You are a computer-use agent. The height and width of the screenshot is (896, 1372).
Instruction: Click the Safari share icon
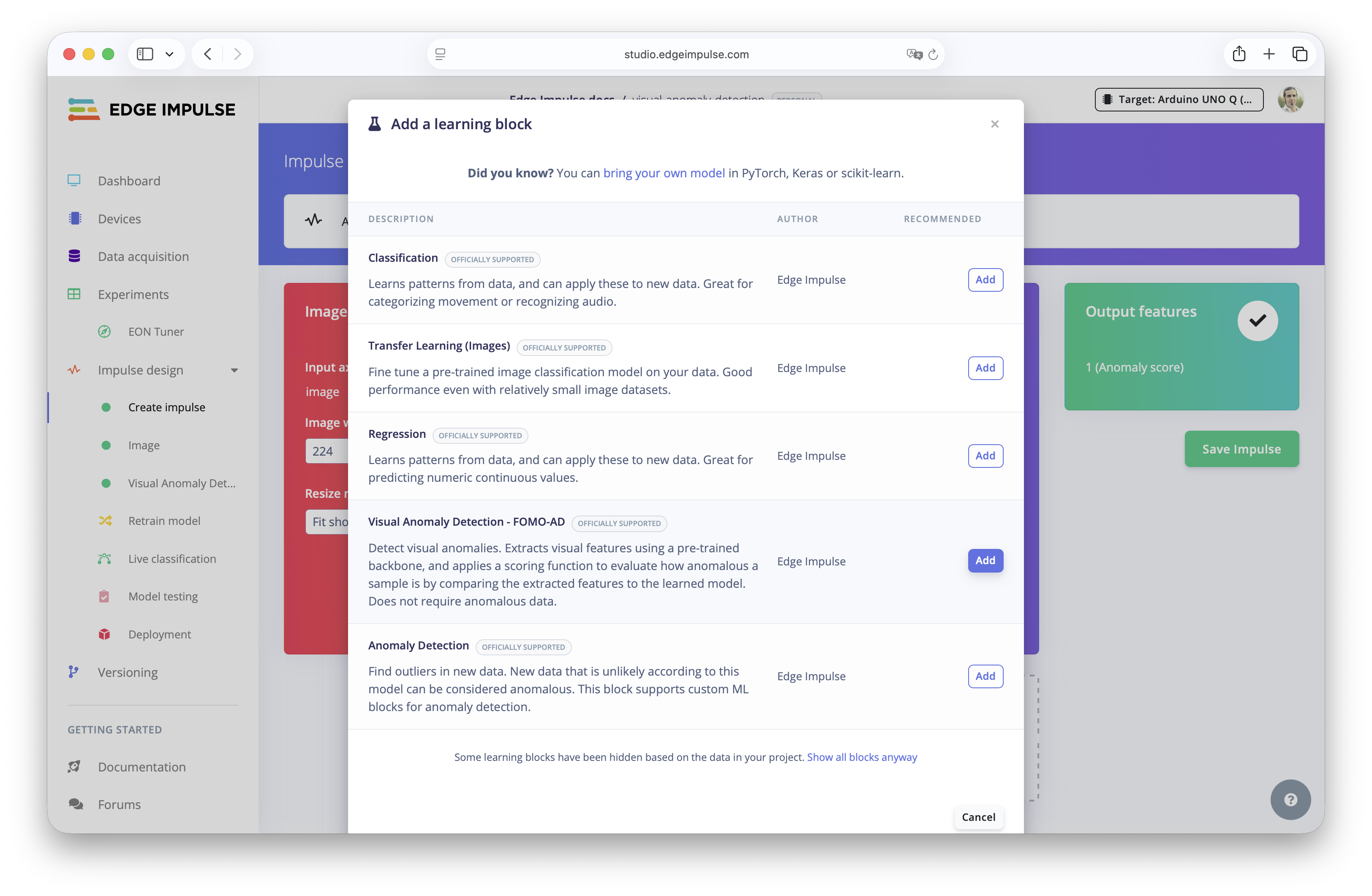pos(1239,54)
